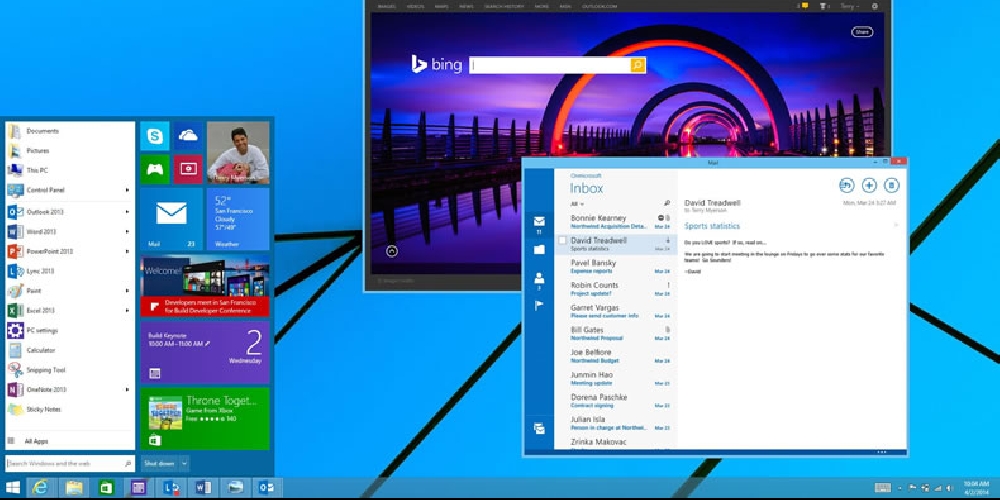Open the purple Build Keynote calendar tile
Viewport: 1000px width, 500px height.
(x=205, y=352)
